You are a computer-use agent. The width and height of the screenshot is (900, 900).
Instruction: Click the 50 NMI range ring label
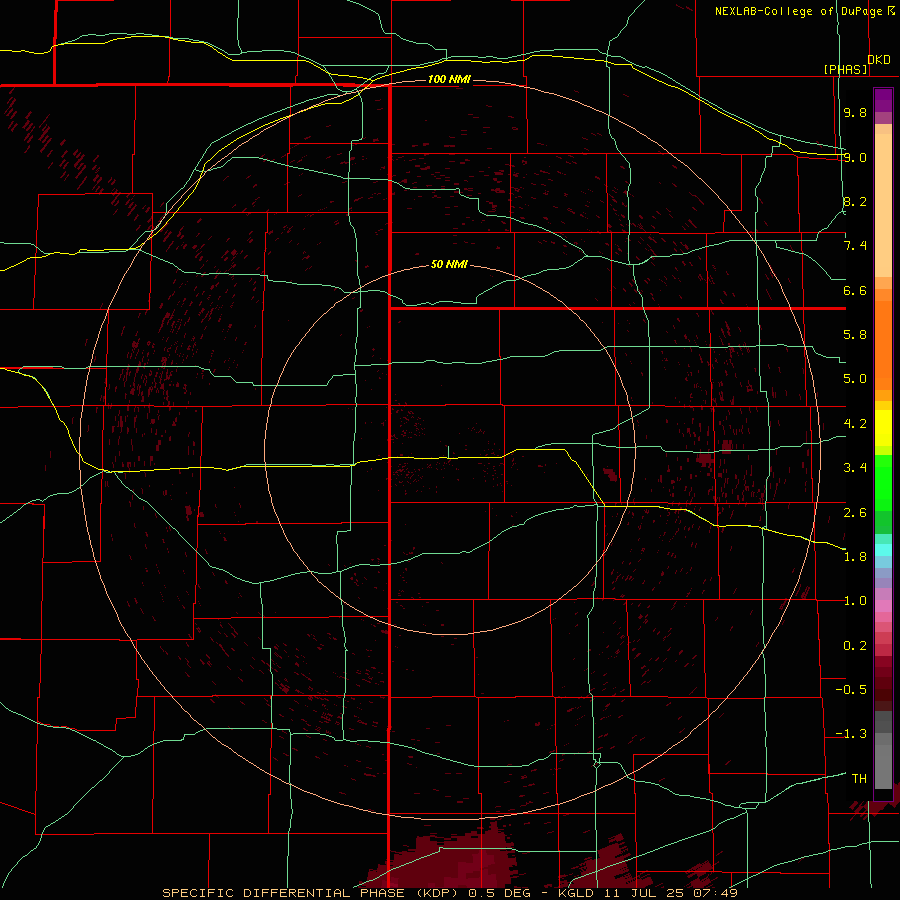449,264
